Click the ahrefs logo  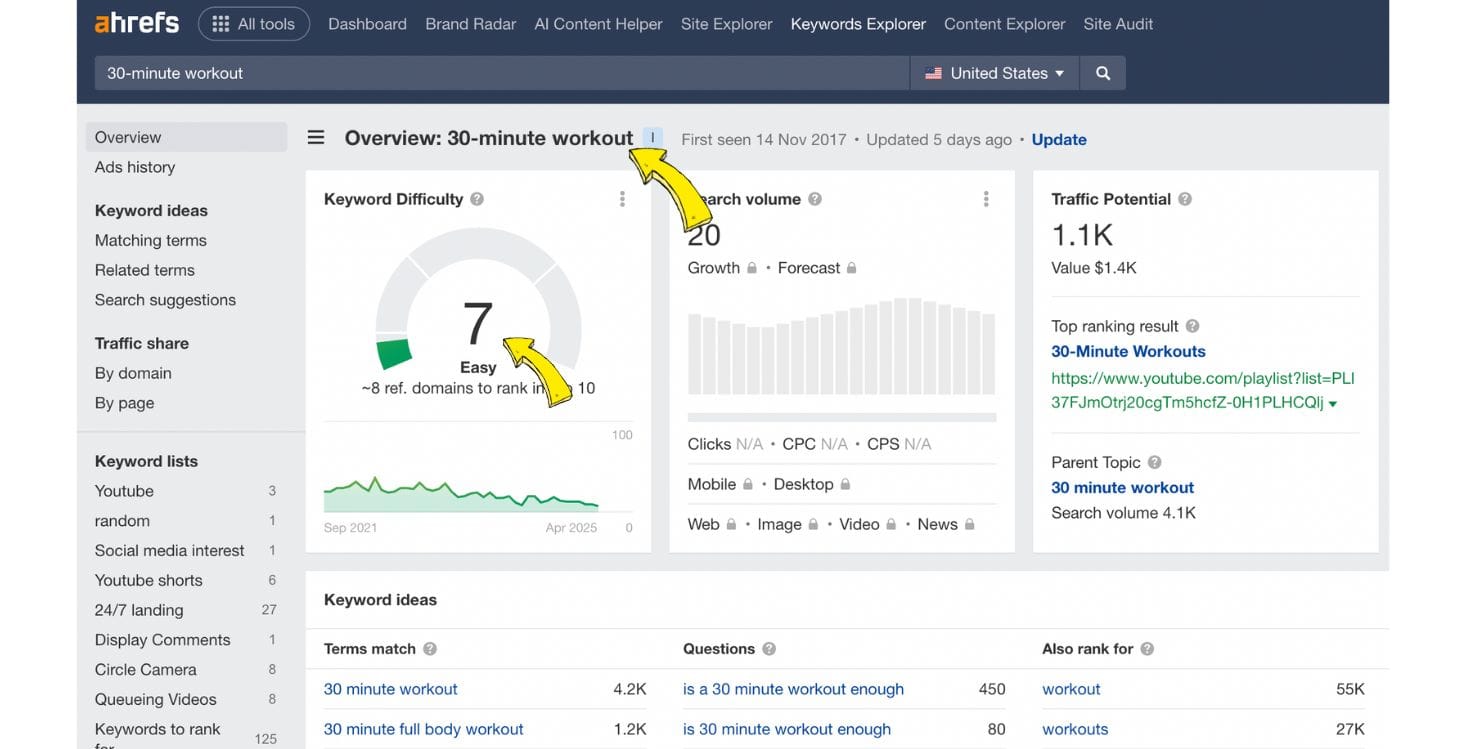point(136,23)
